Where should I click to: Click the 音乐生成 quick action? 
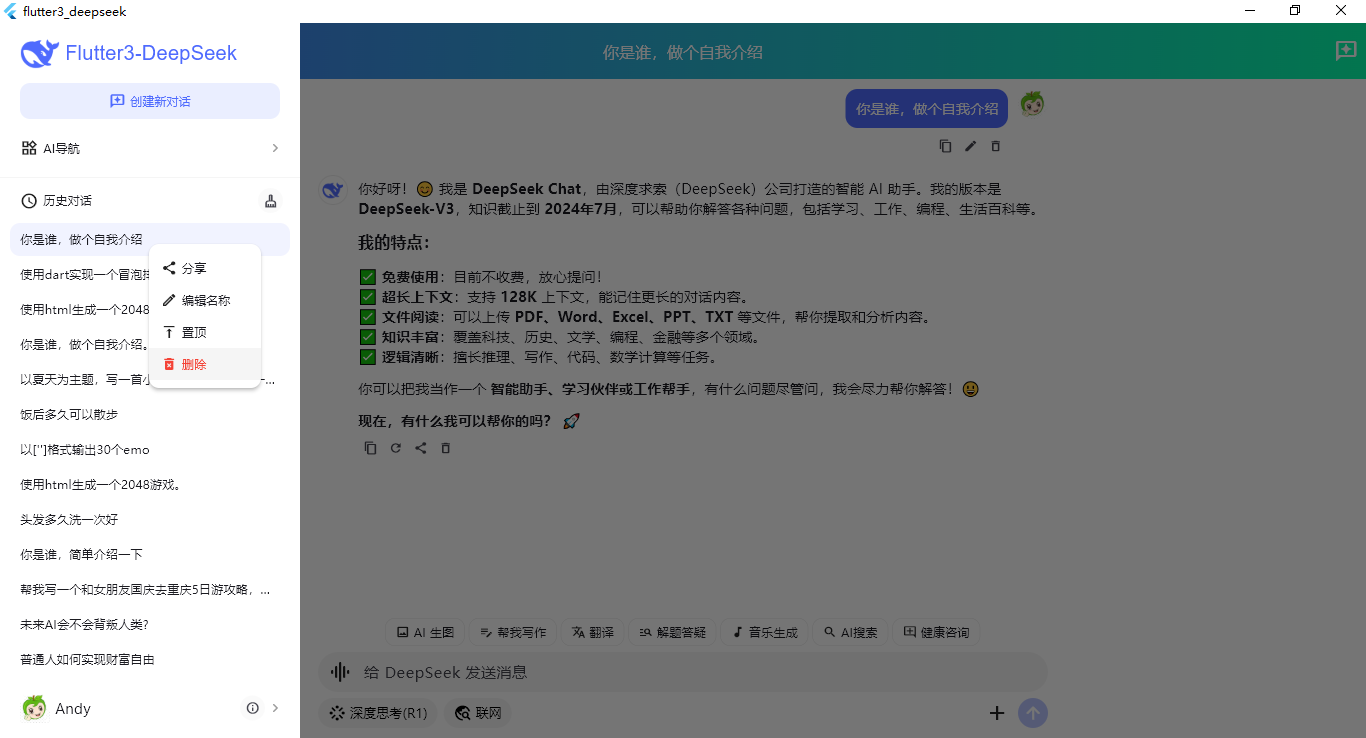(765, 632)
